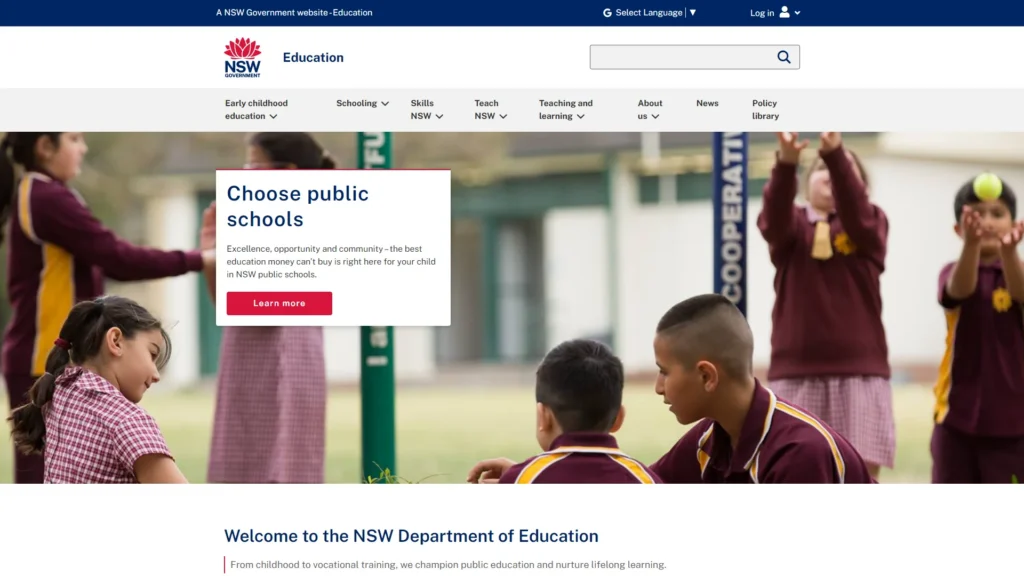
Task: Click the Choose public schools heading
Action: coord(297,206)
